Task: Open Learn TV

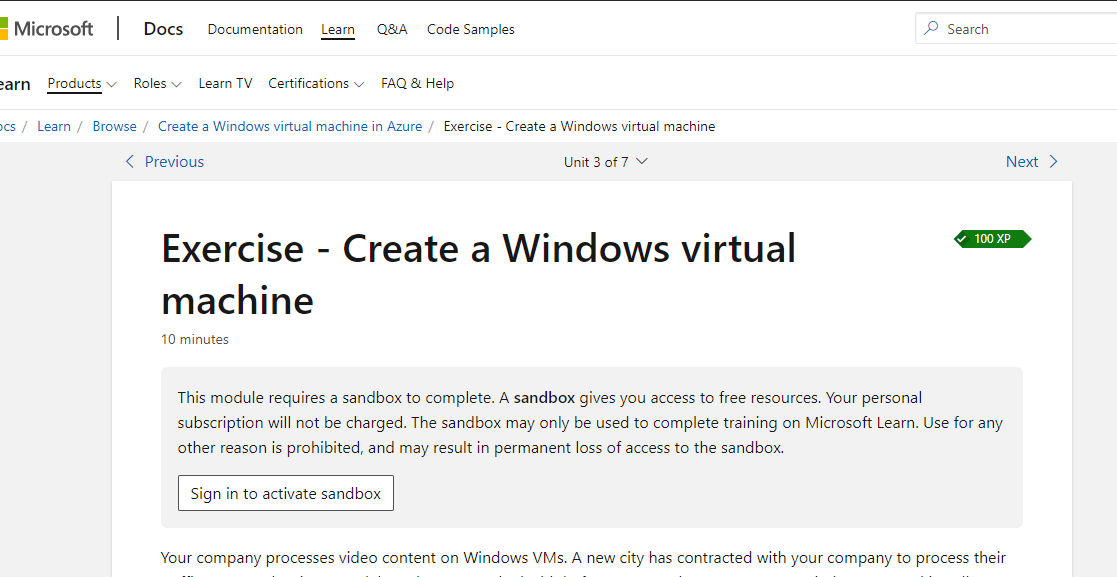Action: (225, 83)
